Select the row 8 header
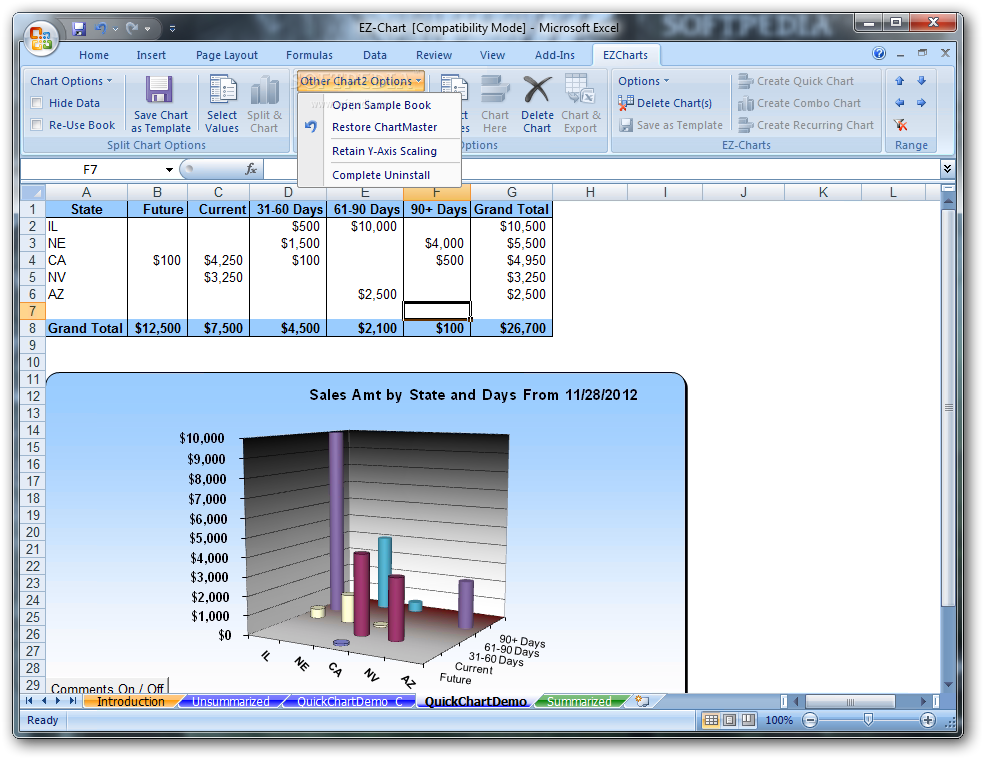This screenshot has height=759, width=984. tap(33, 328)
